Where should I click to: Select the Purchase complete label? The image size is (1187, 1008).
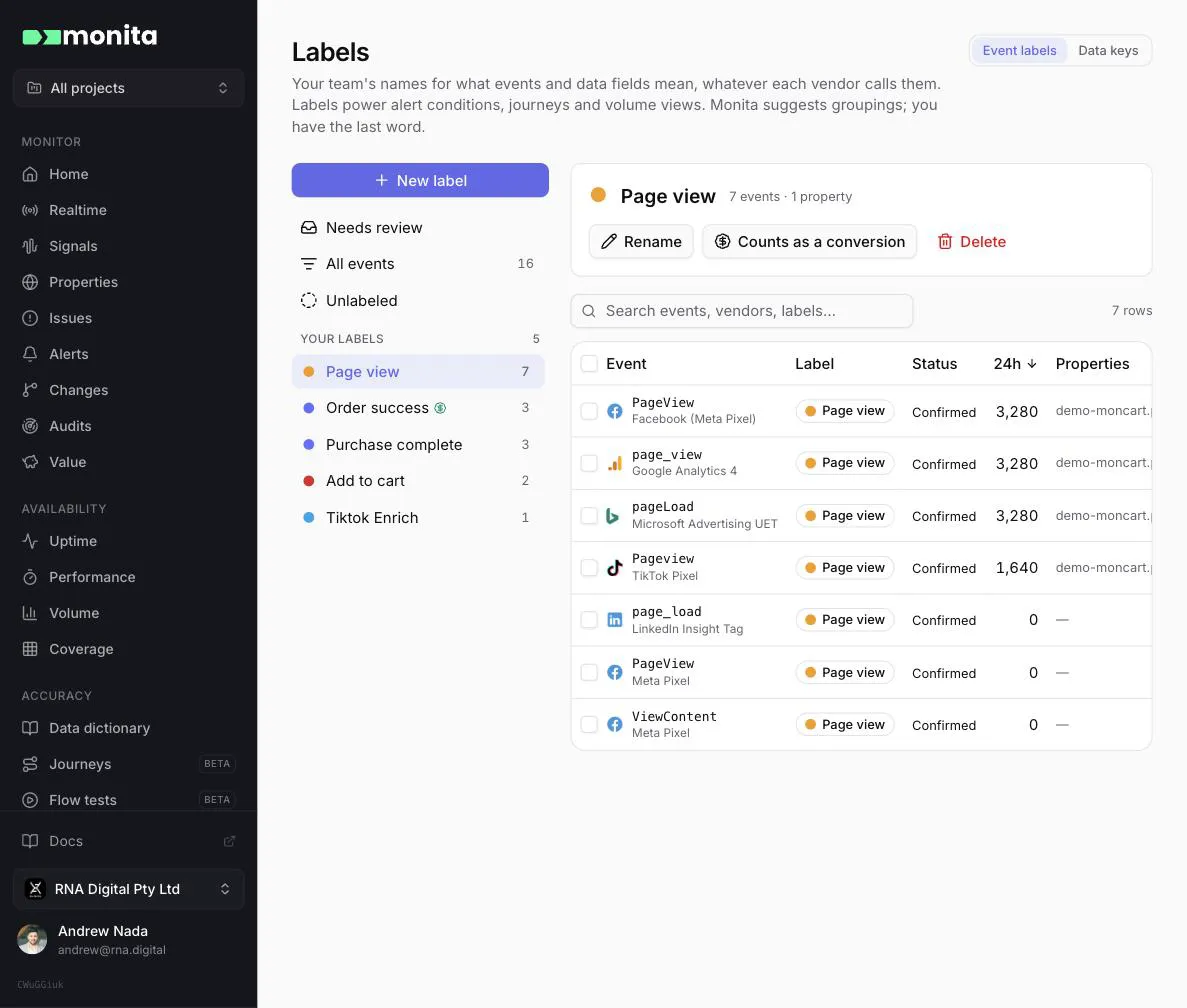click(418, 445)
